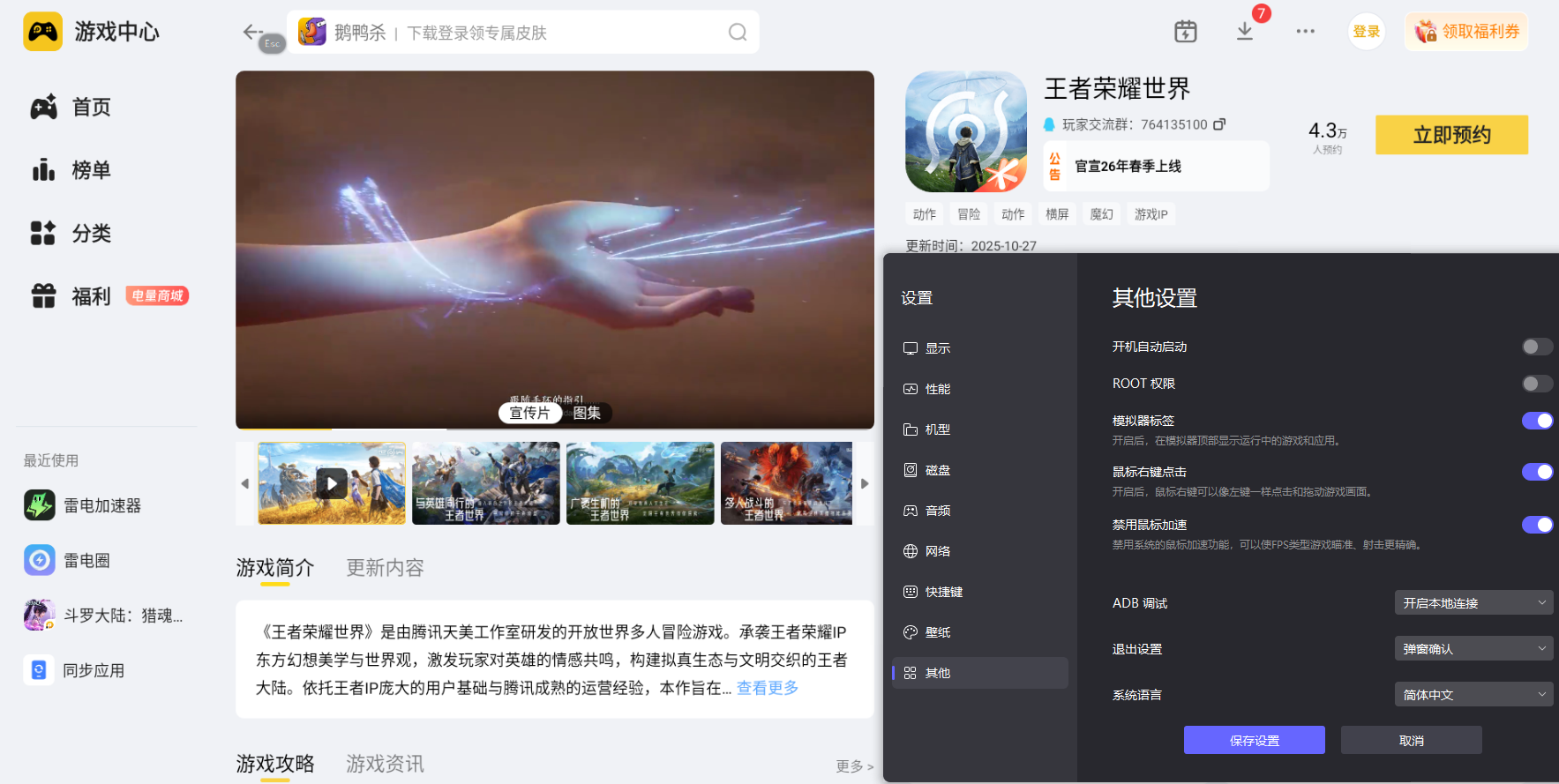The height and width of the screenshot is (784, 1559).
Task: Open the 系统语言 language dropdown
Action: coord(1473,695)
